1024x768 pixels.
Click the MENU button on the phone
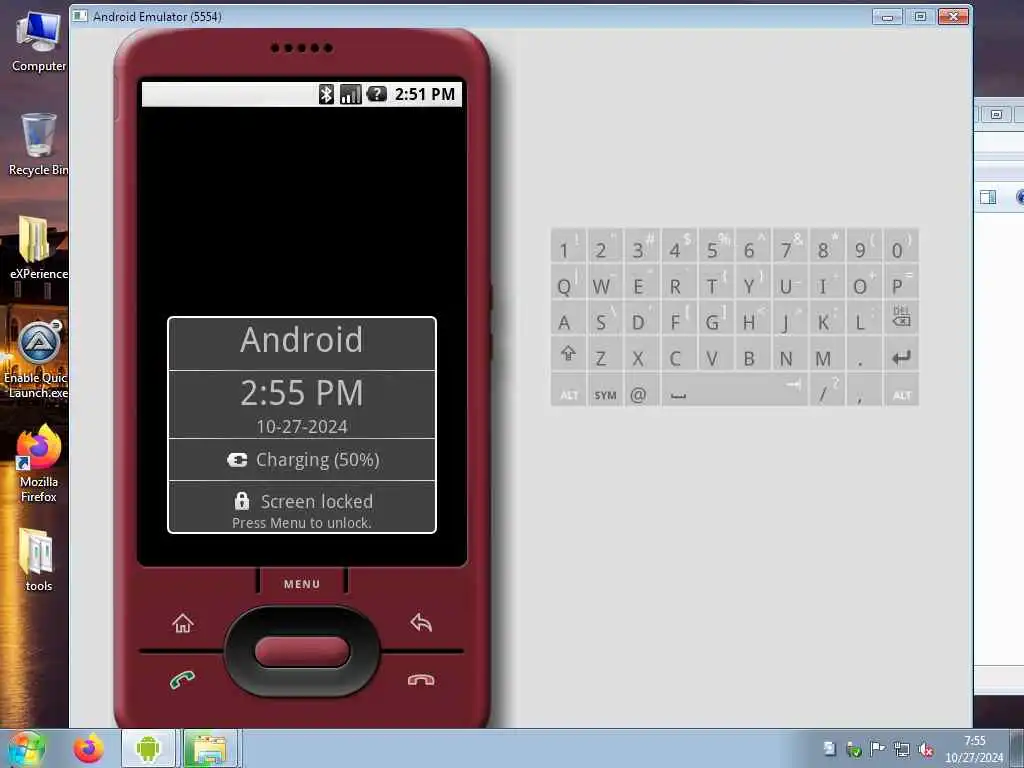point(302,583)
